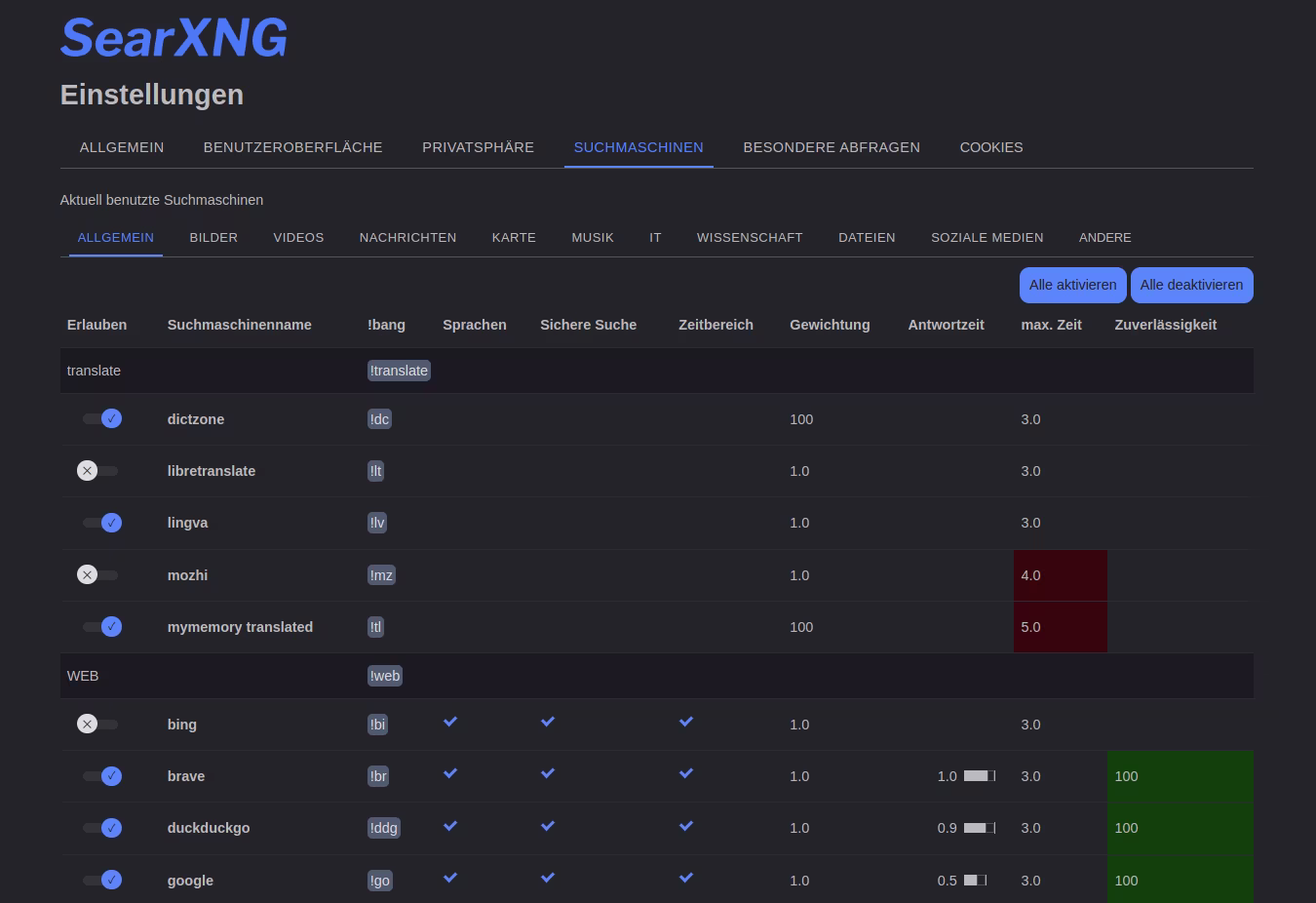
Task: Click the "Aktuell benutzte Suchmaschinen" label
Action: coord(162,200)
